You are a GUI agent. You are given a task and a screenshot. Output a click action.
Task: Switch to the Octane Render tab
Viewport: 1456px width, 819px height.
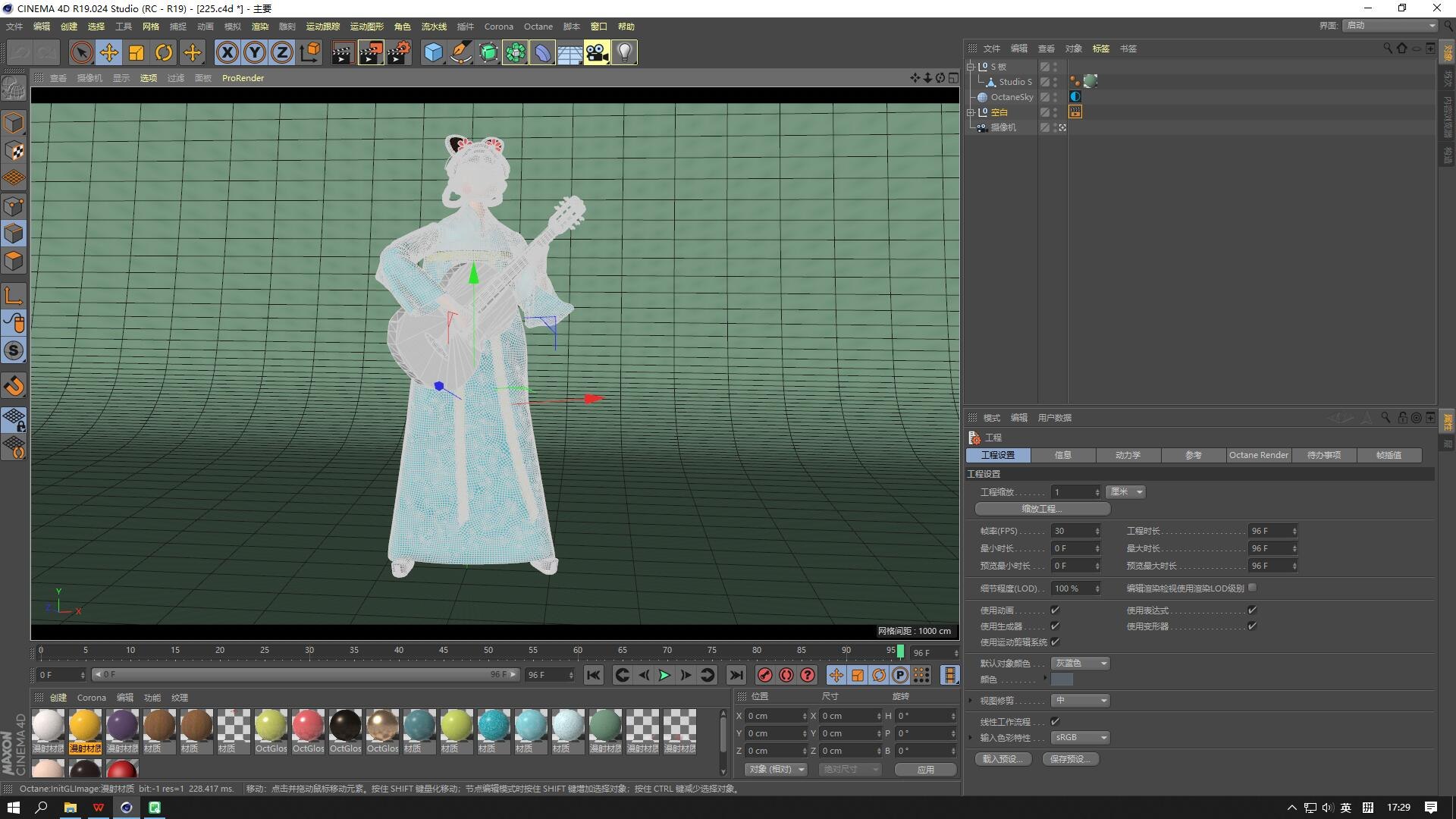pos(1258,455)
